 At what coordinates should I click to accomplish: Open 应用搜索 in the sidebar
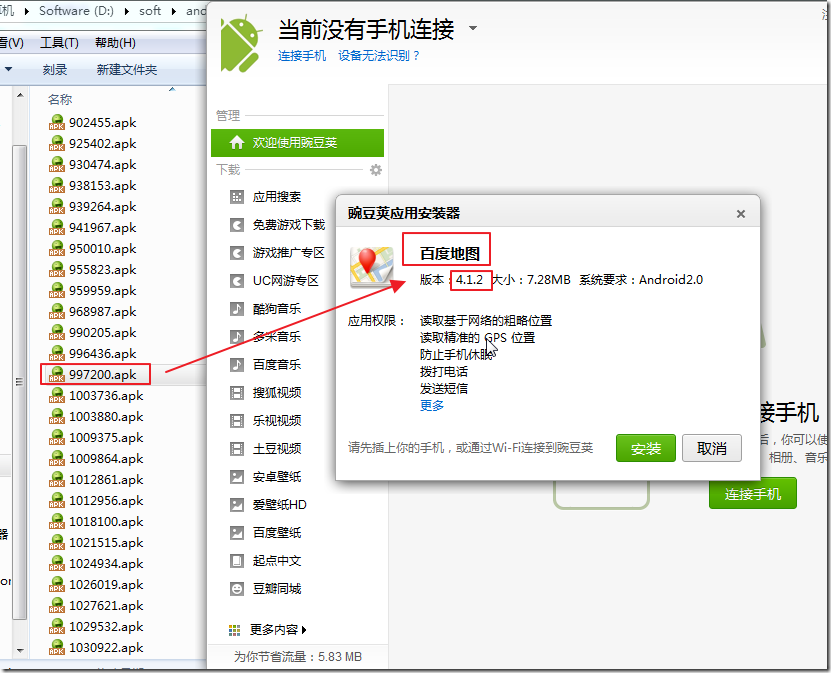tap(277, 197)
